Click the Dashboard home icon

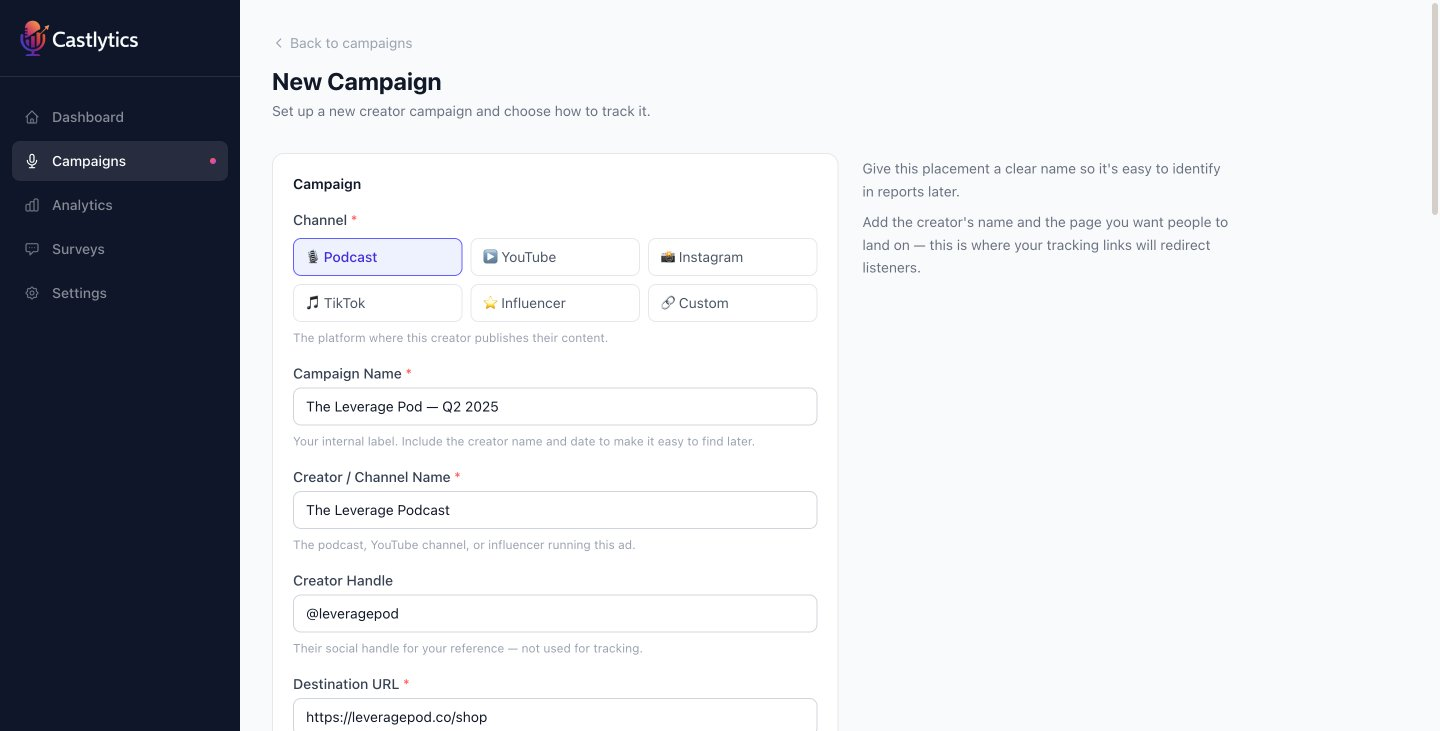point(32,117)
